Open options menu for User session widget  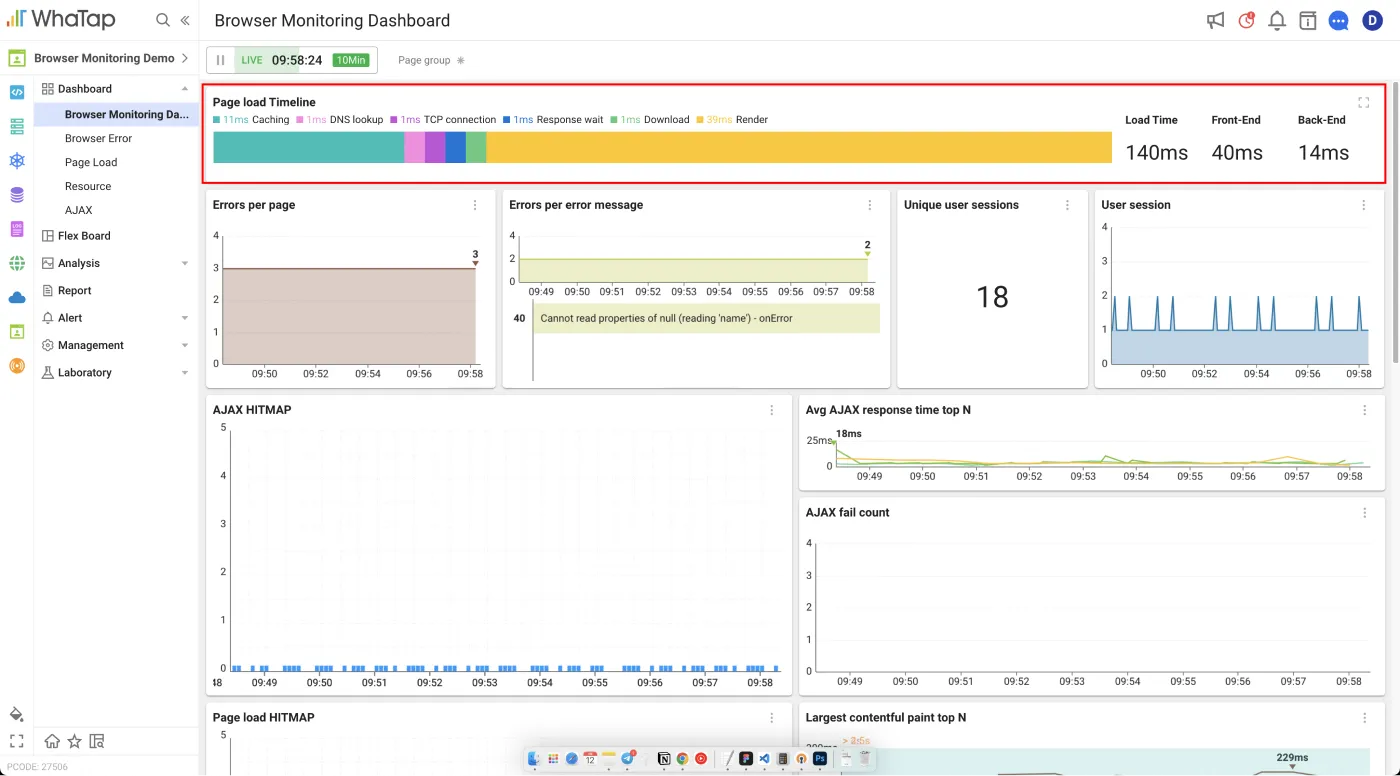tap(1364, 205)
